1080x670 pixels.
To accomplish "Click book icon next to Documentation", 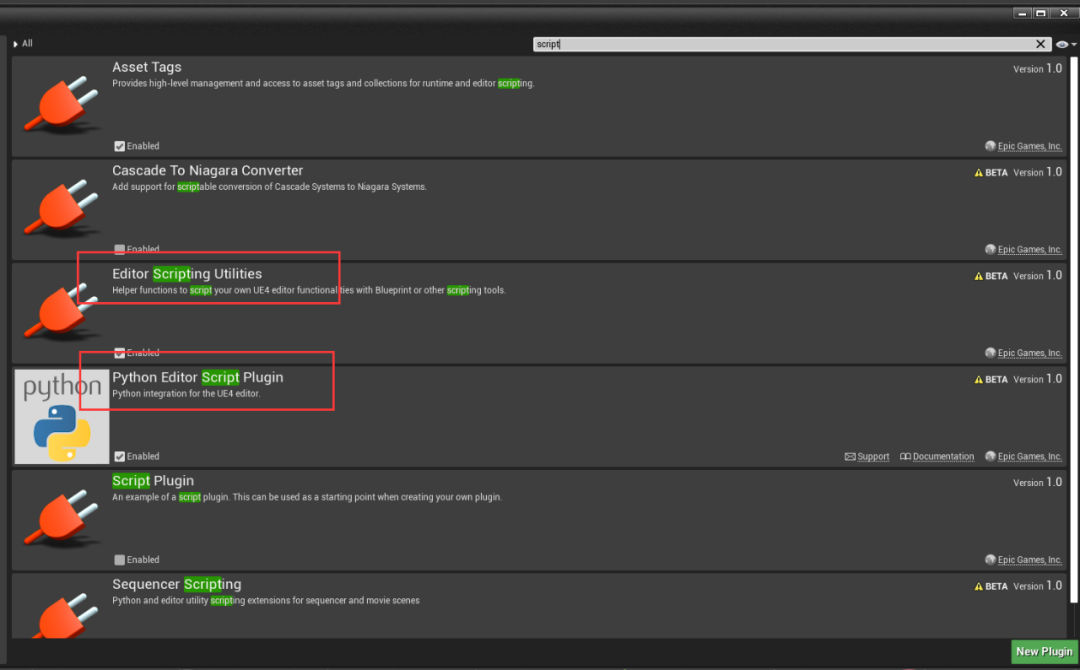I will click(x=905, y=457).
